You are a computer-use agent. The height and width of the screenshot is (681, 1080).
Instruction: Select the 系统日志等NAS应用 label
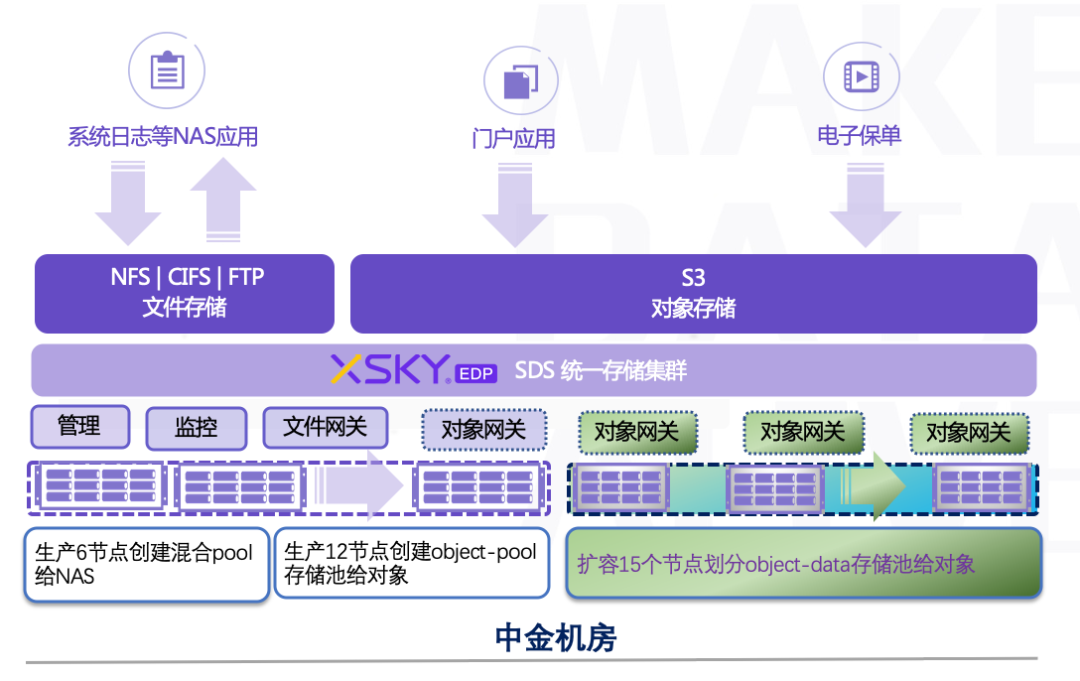(163, 136)
